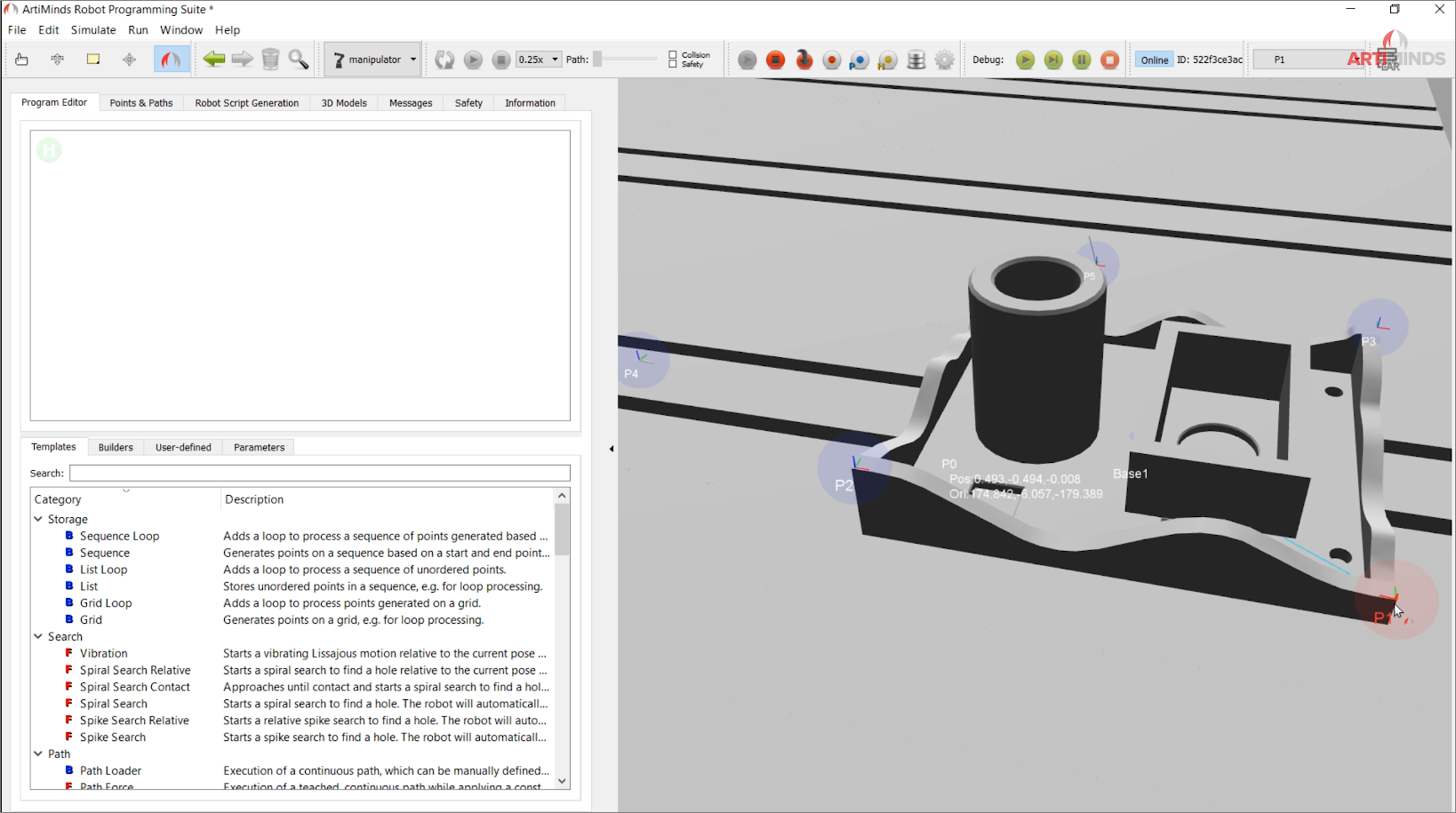Screen dimensions: 1456x813
Task: Click the green back arrow icon
Action: [213, 59]
